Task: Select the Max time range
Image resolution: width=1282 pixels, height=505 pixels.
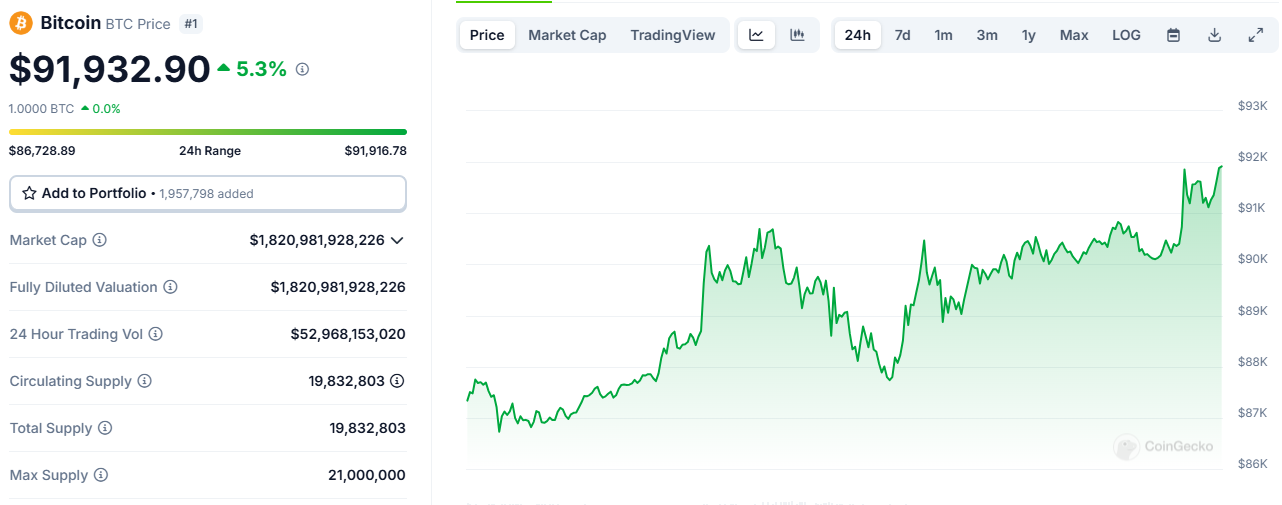Action: click(x=1074, y=35)
